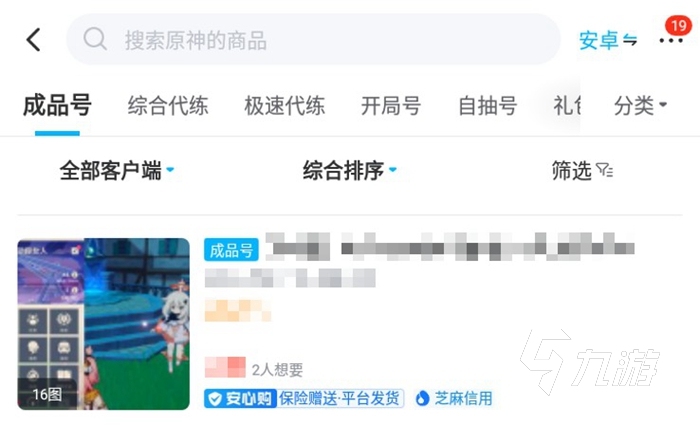Open the listing thumbnail with 16图
700x426 pixels.
[x=103, y=324]
